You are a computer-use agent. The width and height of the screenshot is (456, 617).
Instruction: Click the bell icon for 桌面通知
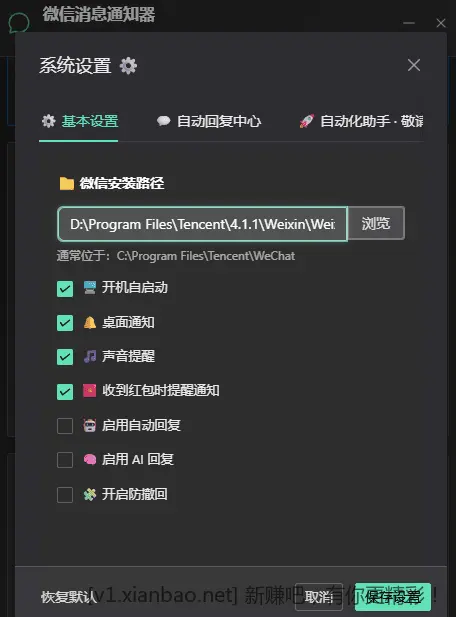click(90, 322)
